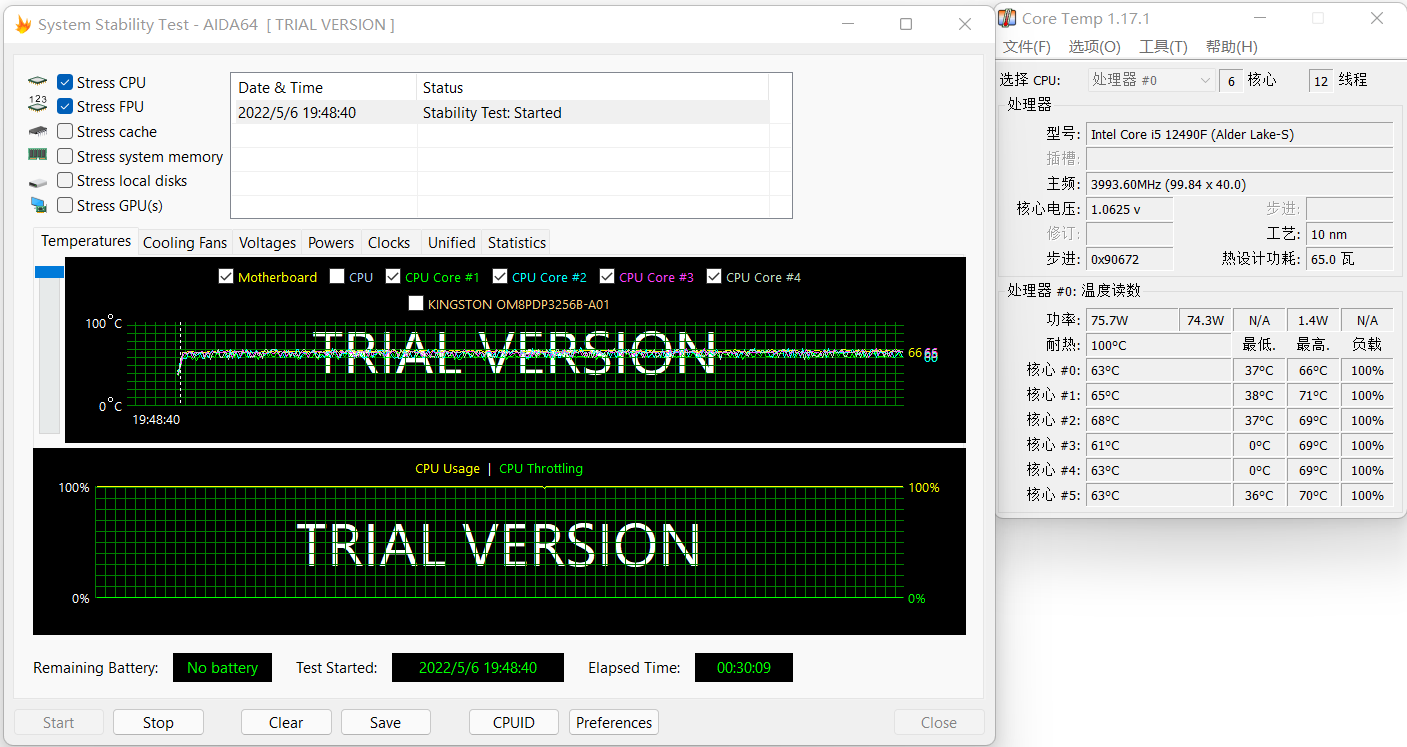
Task: Open the processor #0 selection dropdown
Action: point(1151,80)
